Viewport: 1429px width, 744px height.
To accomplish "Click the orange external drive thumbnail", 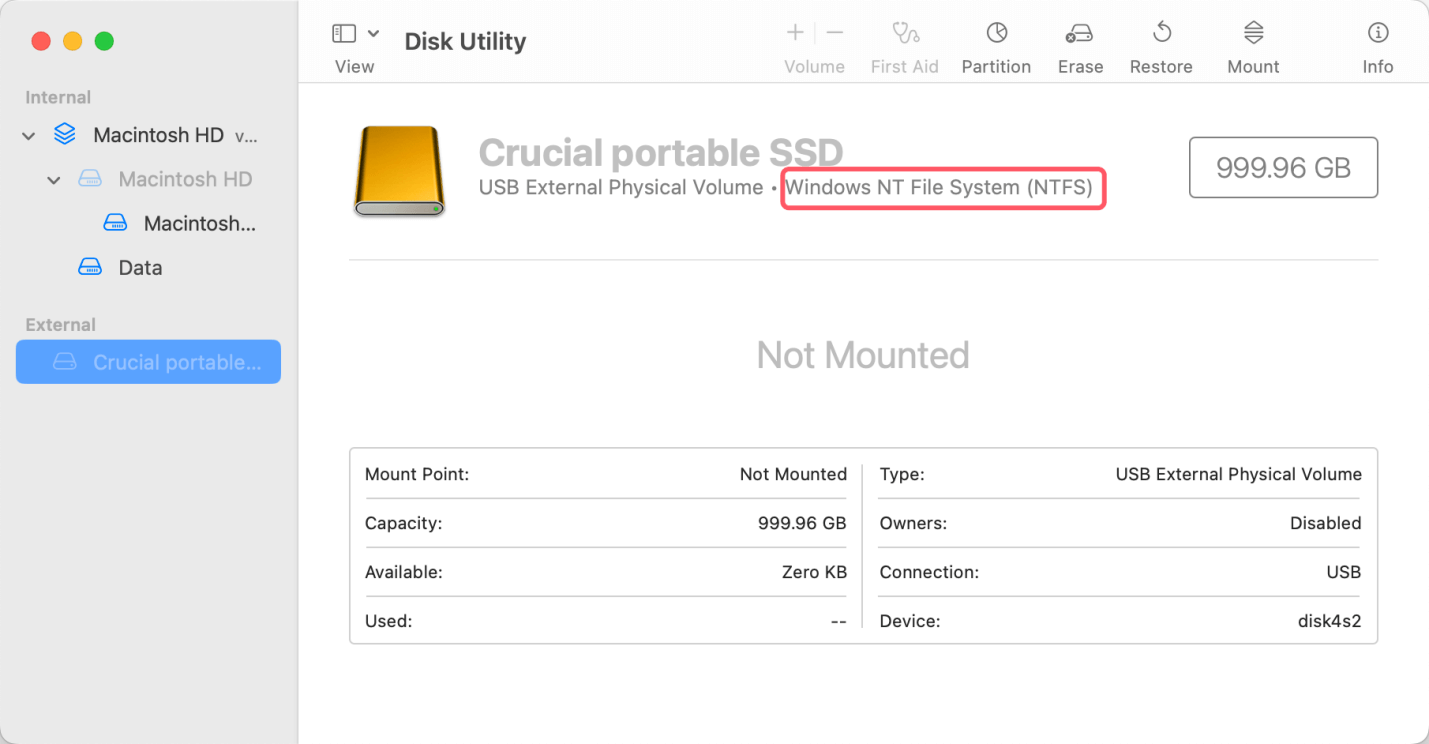I will [x=398, y=171].
